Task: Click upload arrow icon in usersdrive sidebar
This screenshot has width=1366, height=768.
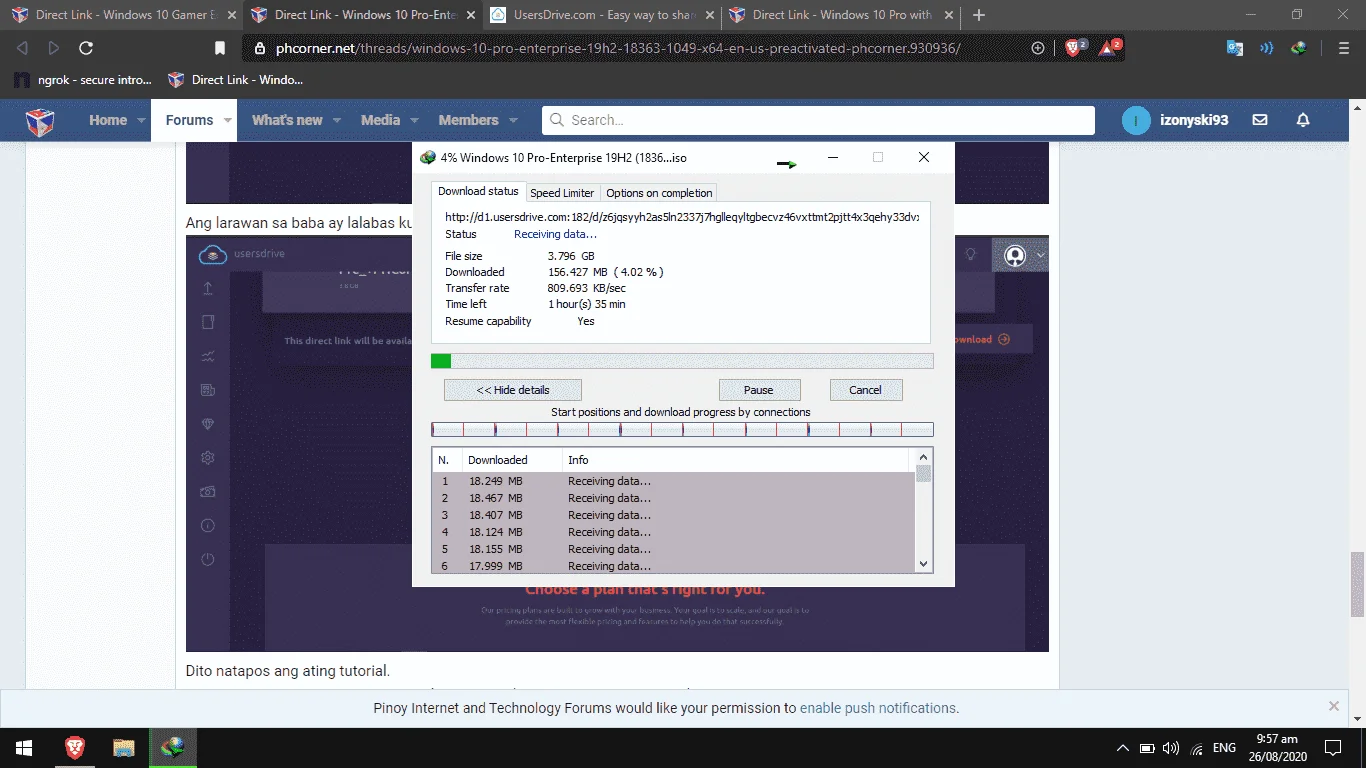Action: pyautogui.click(x=208, y=289)
